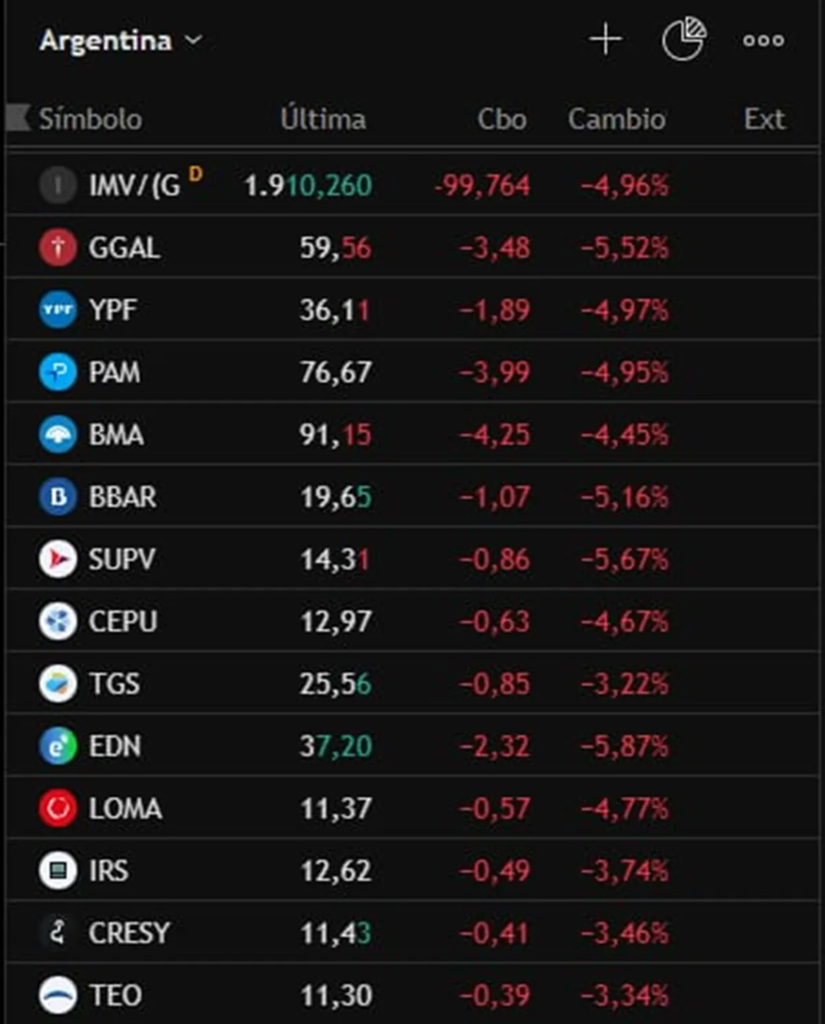The width and height of the screenshot is (825, 1024).
Task: Click the LOMA red logo icon
Action: click(x=58, y=808)
